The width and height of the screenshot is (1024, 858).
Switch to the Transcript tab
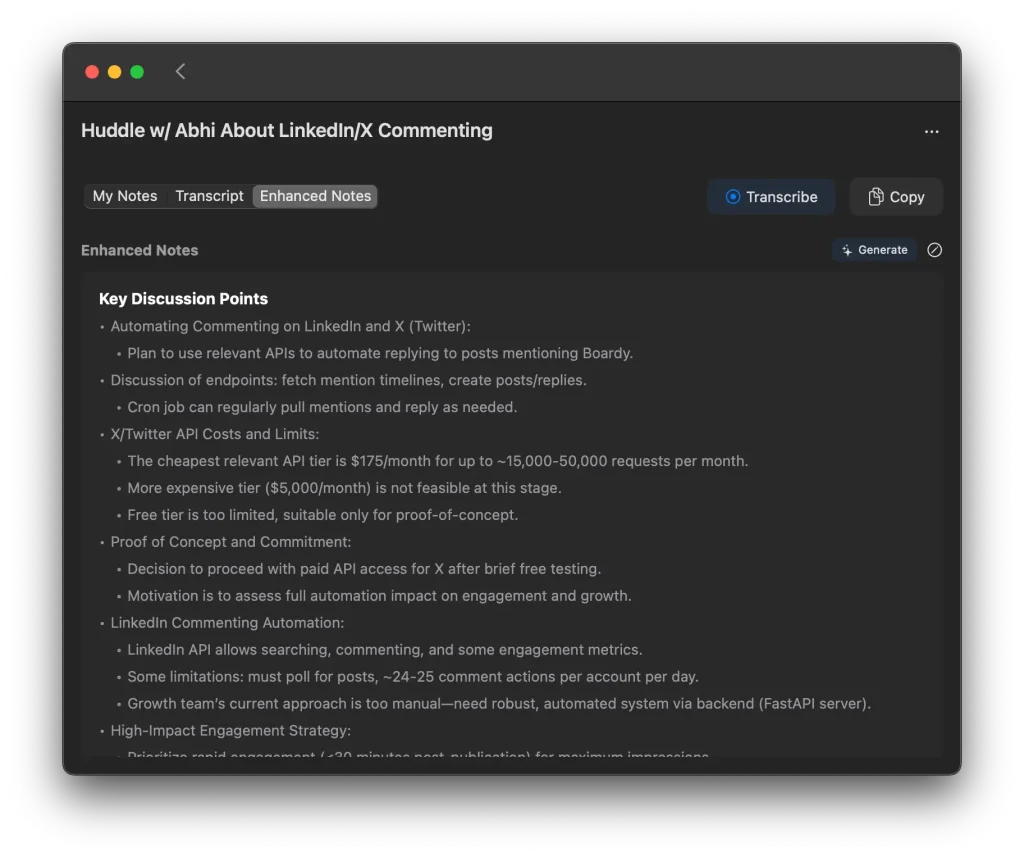click(209, 196)
